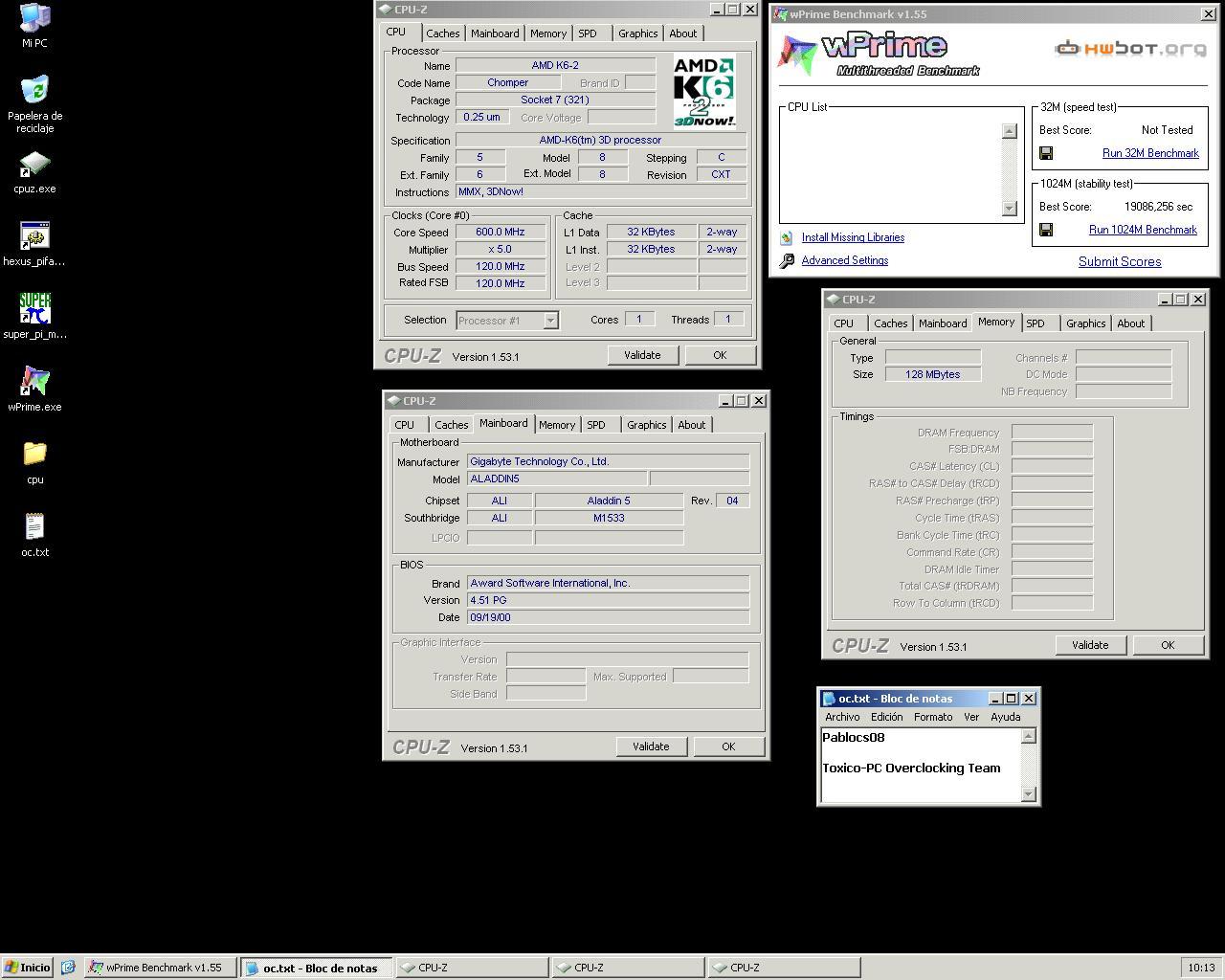Click CPU List scrollbar down arrow
This screenshot has width=1225, height=980.
pos(1010,209)
